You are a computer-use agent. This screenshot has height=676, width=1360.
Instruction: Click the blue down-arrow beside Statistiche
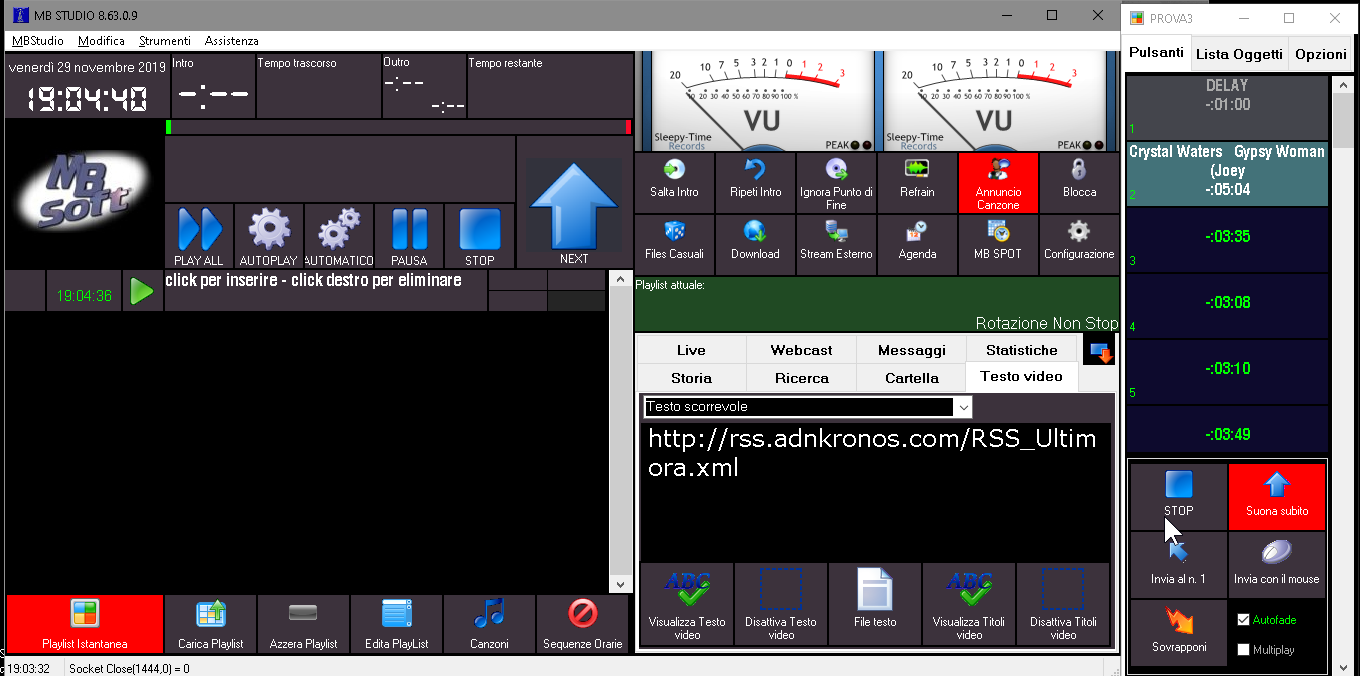[x=1101, y=352]
